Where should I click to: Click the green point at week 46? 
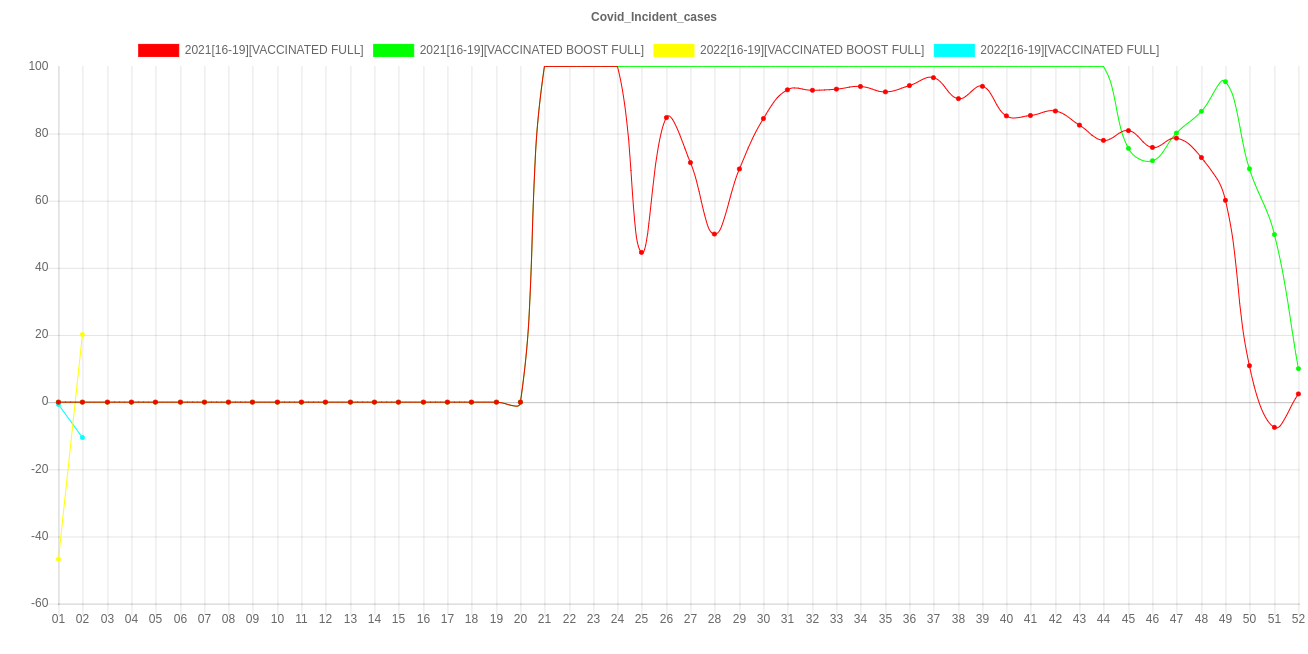tap(1152, 160)
